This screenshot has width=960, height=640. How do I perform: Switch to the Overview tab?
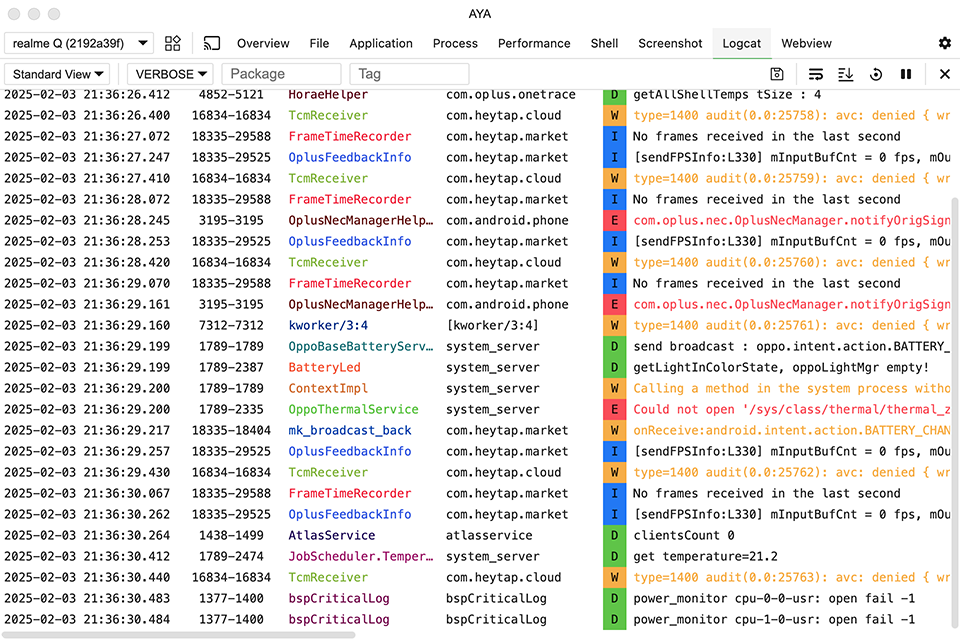[263, 43]
